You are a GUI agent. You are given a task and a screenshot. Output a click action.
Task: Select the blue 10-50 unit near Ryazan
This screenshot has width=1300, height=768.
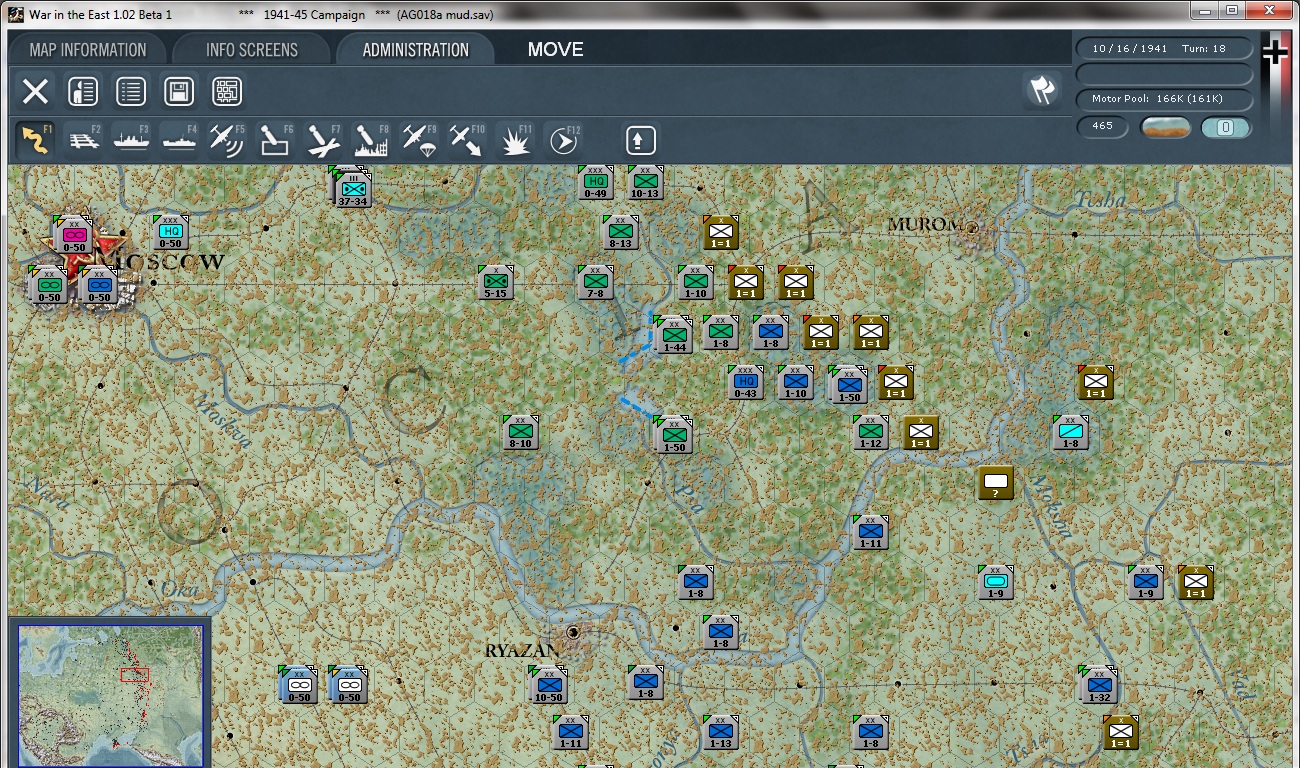(x=548, y=685)
